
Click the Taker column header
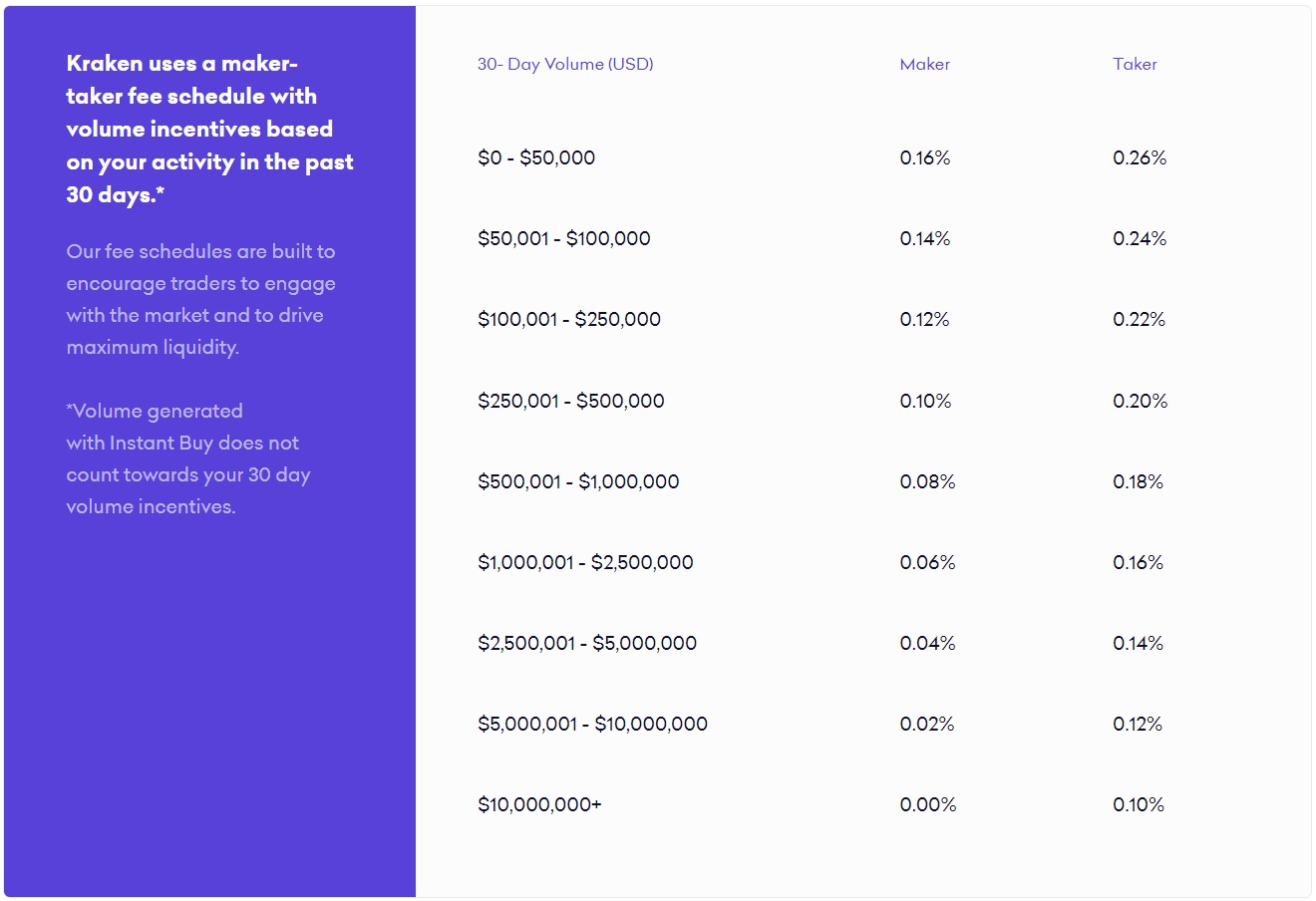tap(1135, 64)
